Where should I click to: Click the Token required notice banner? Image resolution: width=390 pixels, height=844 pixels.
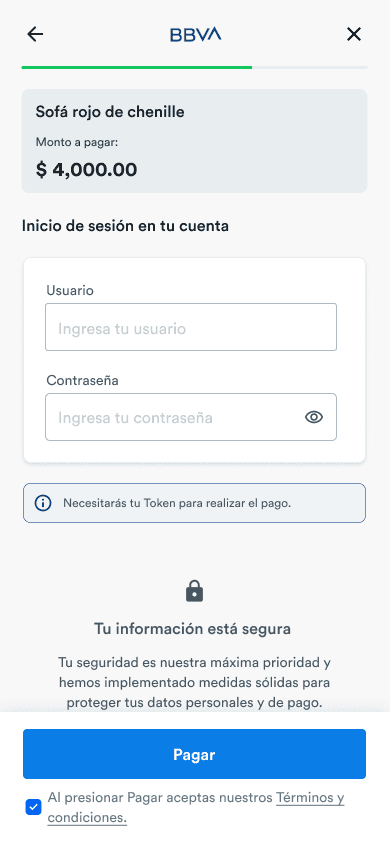tap(194, 503)
